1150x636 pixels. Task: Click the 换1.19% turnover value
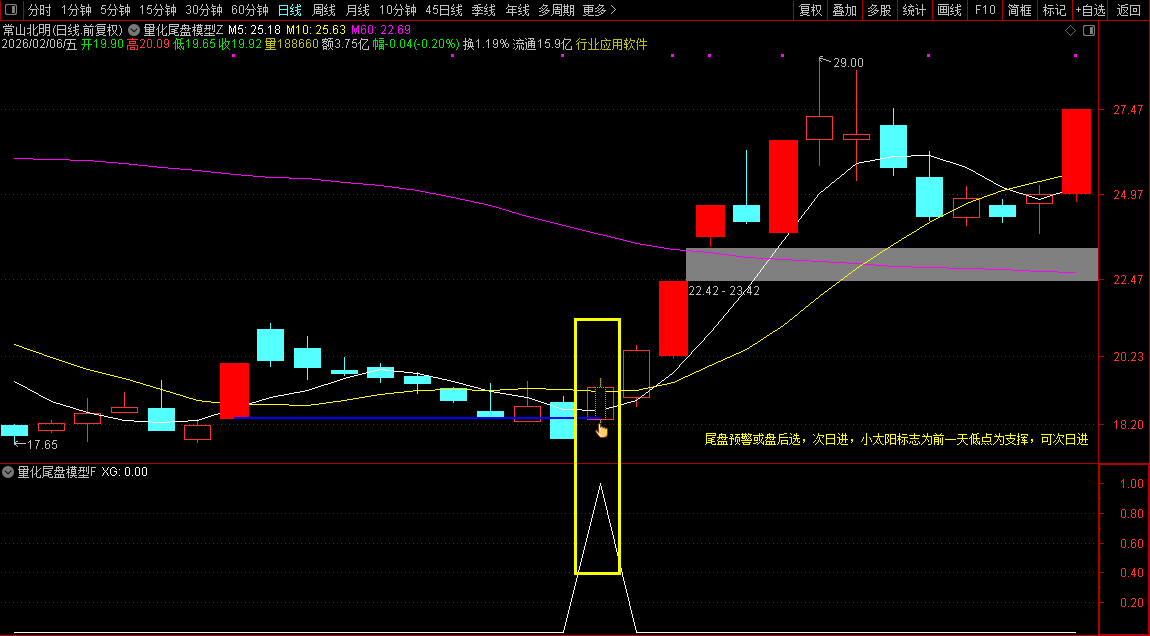(486, 44)
